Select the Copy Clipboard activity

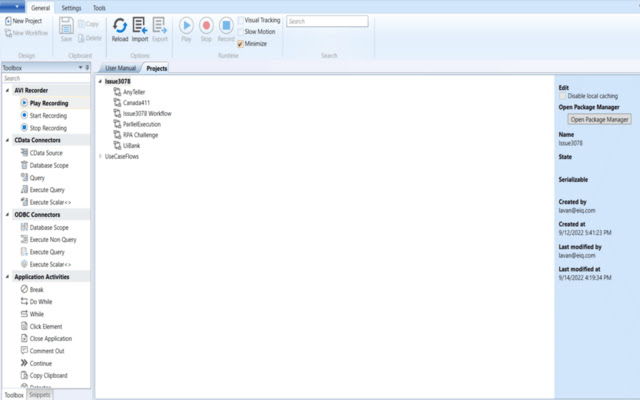[x=48, y=375]
